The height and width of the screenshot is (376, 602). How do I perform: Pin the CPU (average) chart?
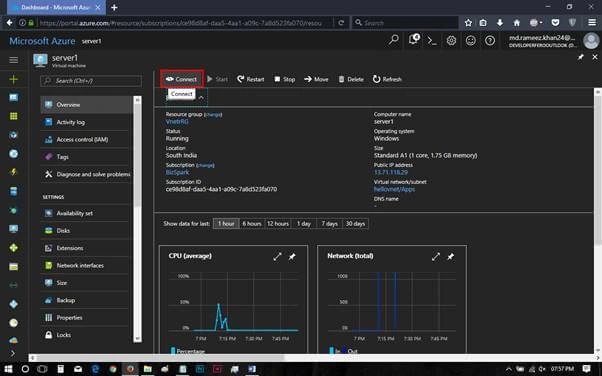pyautogui.click(x=292, y=257)
